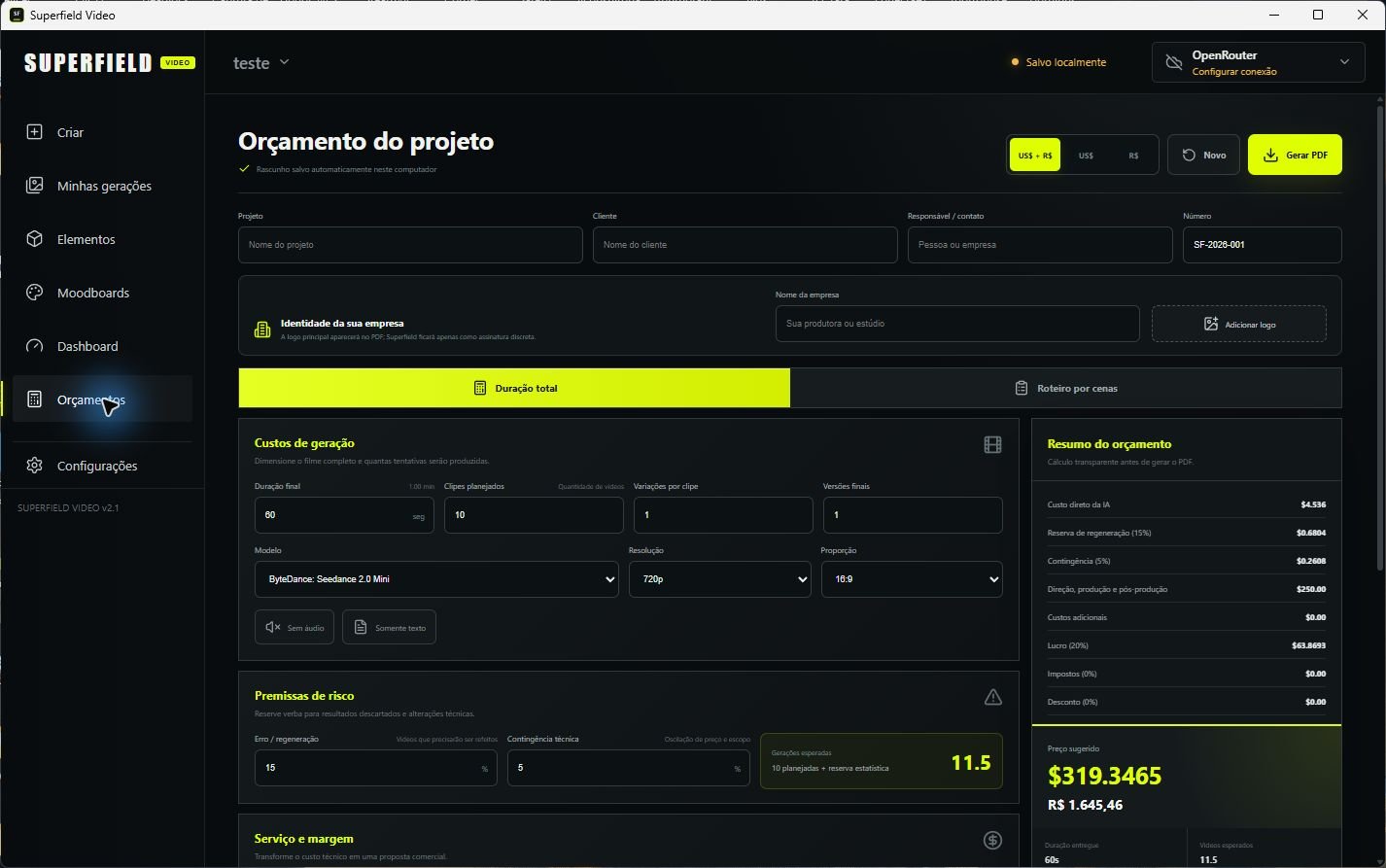
Task: Go to Elementos in the sidebar
Action: click(102, 239)
